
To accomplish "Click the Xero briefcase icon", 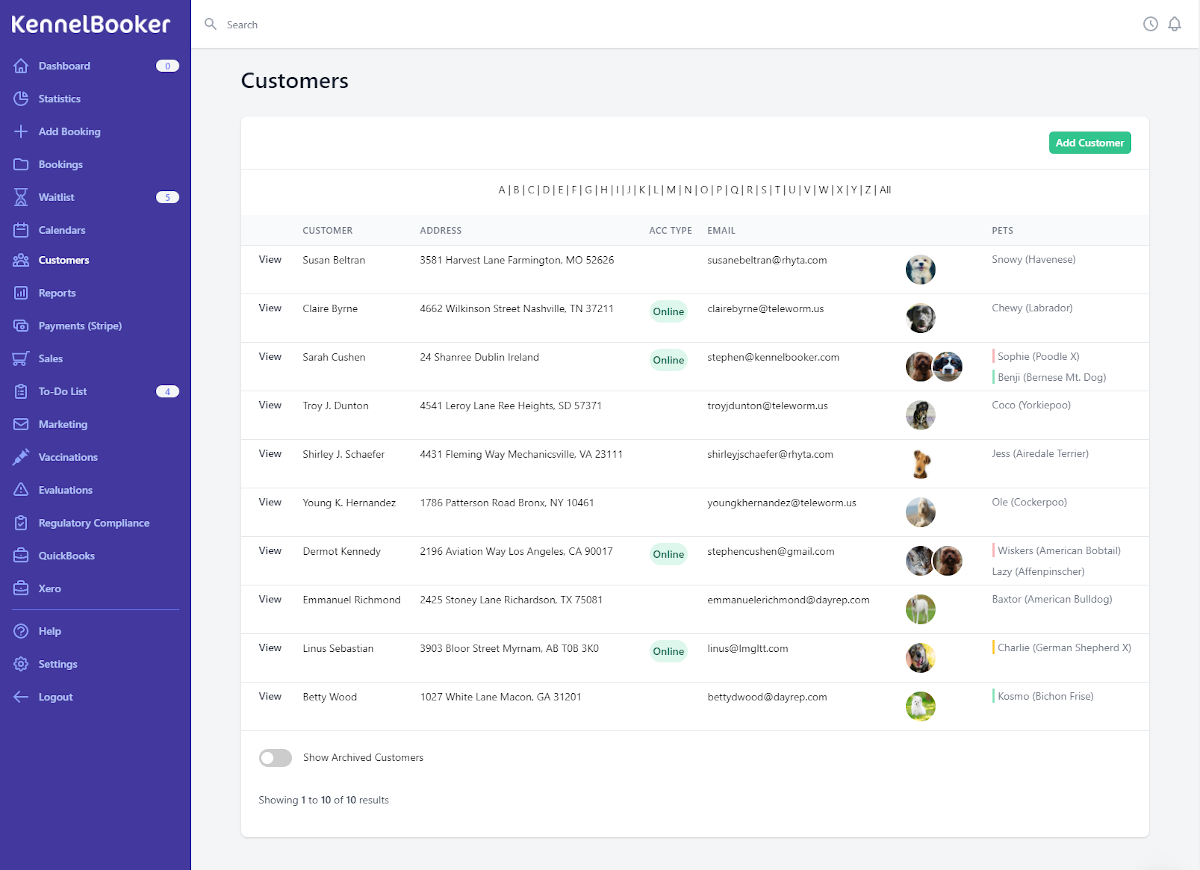I will (20, 588).
